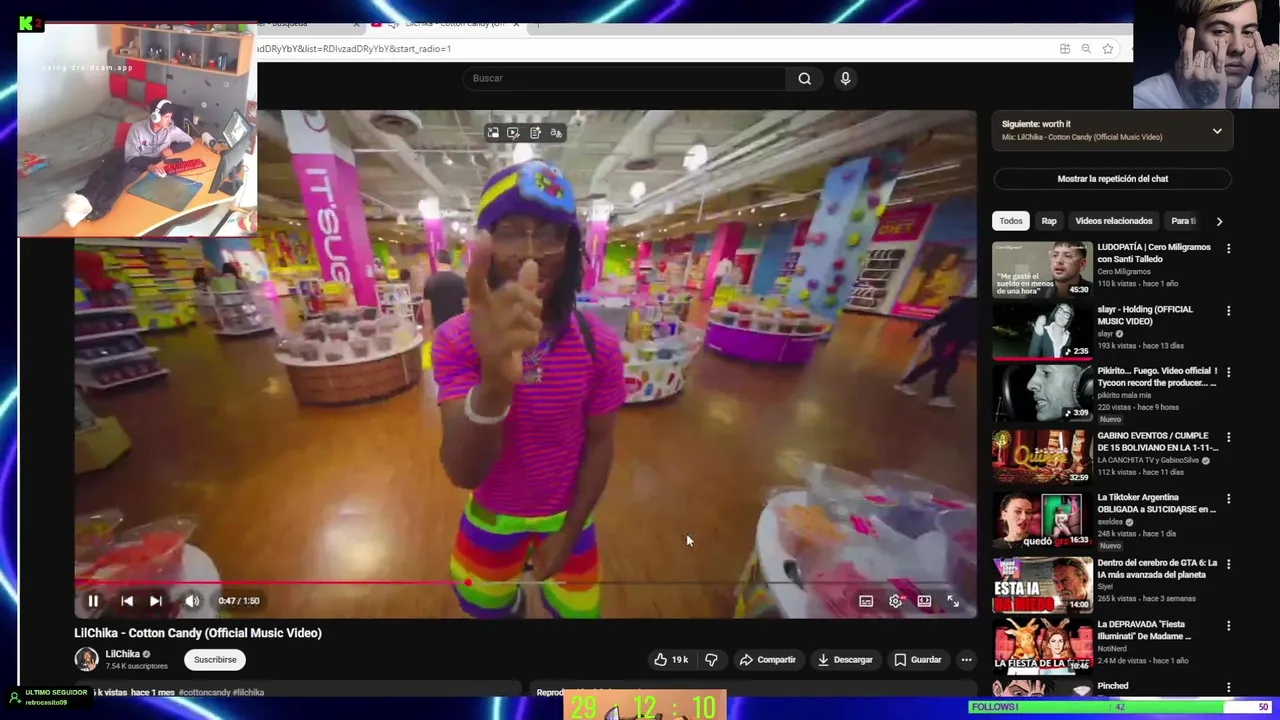Open slayr - Holding video thumbnail
1280x720 pixels.
[x=1042, y=331]
